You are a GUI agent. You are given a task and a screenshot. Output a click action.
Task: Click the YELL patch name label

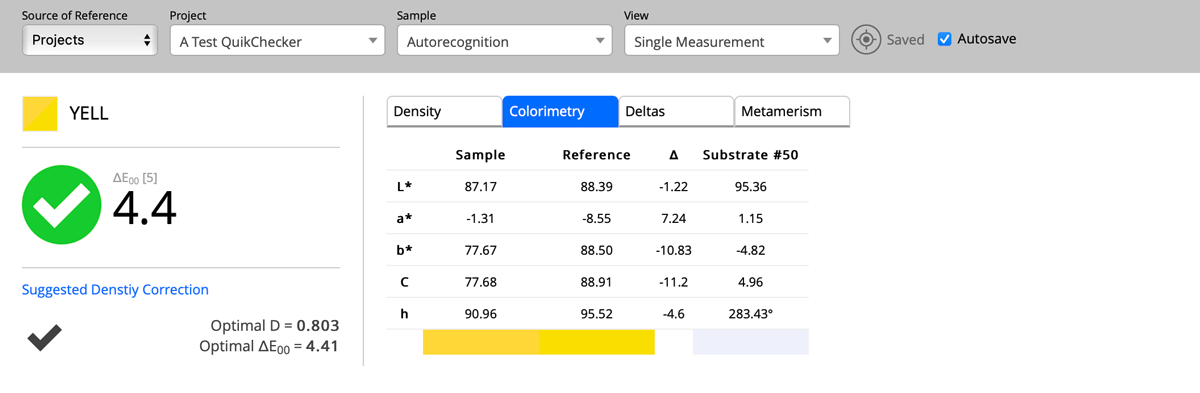89,114
